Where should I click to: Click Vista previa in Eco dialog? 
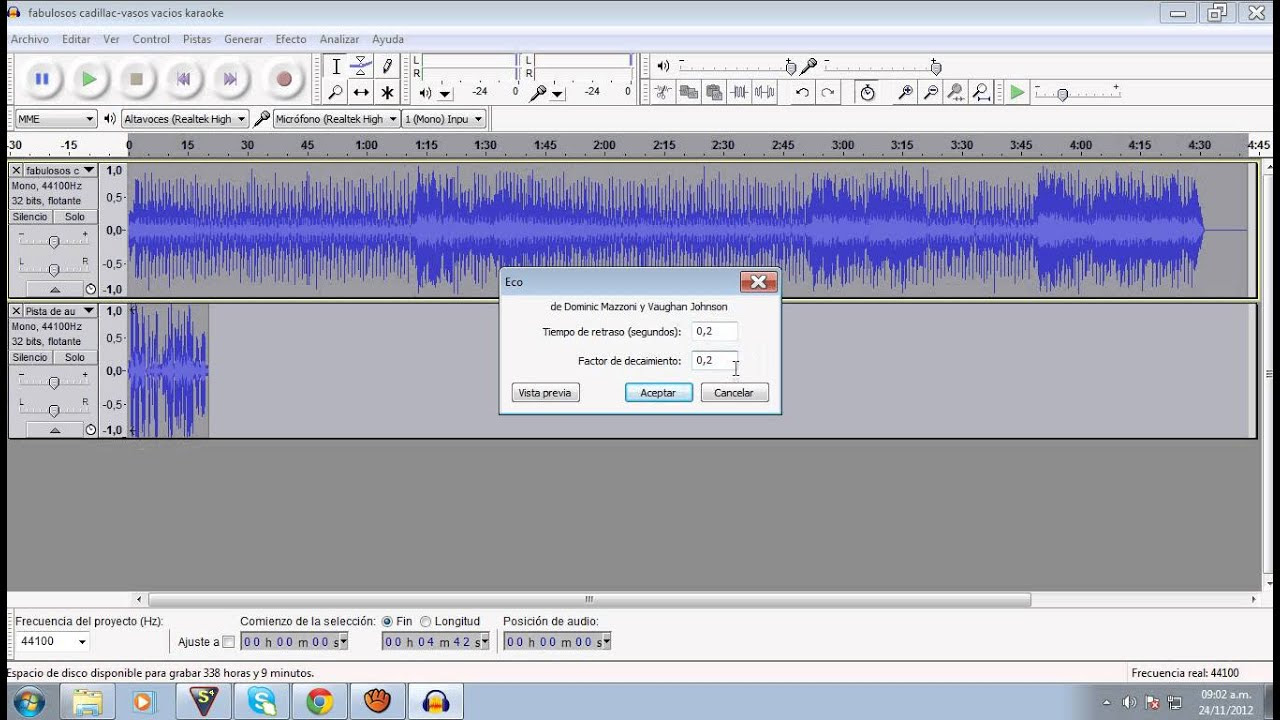pos(545,393)
